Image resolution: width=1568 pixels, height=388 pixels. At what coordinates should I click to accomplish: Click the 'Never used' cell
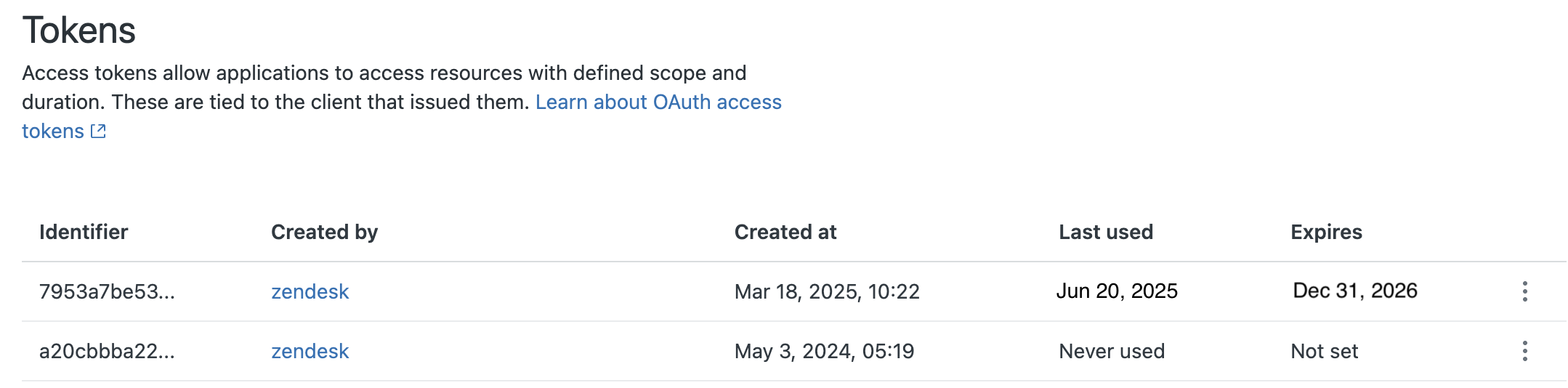point(1112,351)
